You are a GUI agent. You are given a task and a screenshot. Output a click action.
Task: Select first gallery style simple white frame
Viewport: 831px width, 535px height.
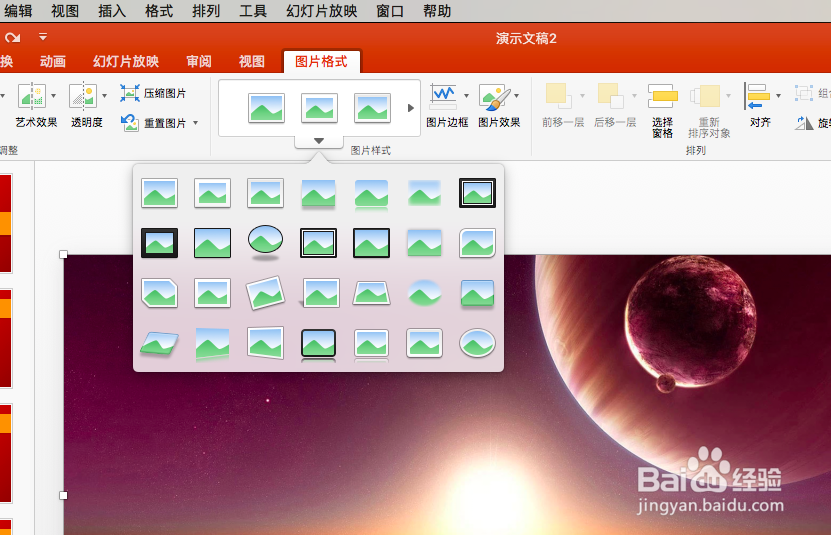click(160, 193)
